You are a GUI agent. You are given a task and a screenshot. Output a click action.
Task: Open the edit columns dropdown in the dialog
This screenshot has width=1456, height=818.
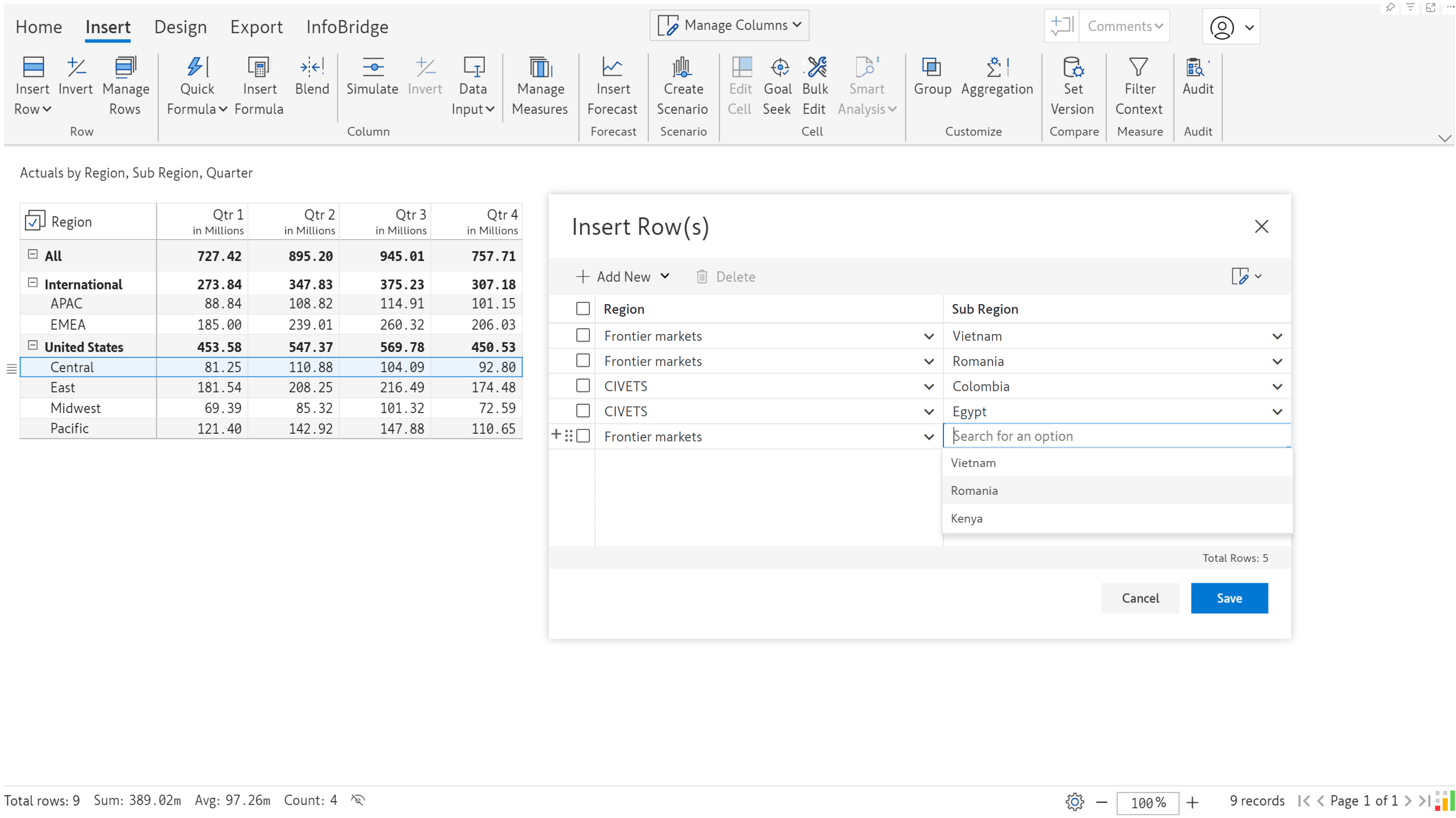pos(1246,276)
